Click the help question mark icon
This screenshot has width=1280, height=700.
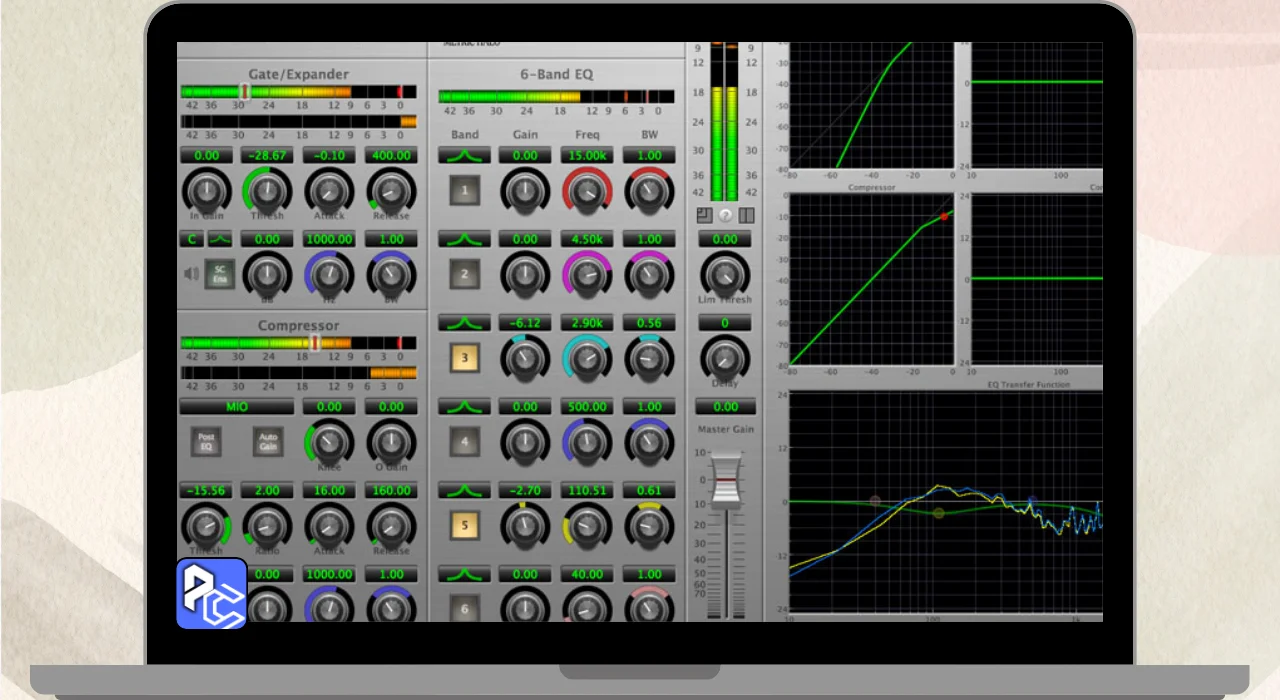click(726, 215)
